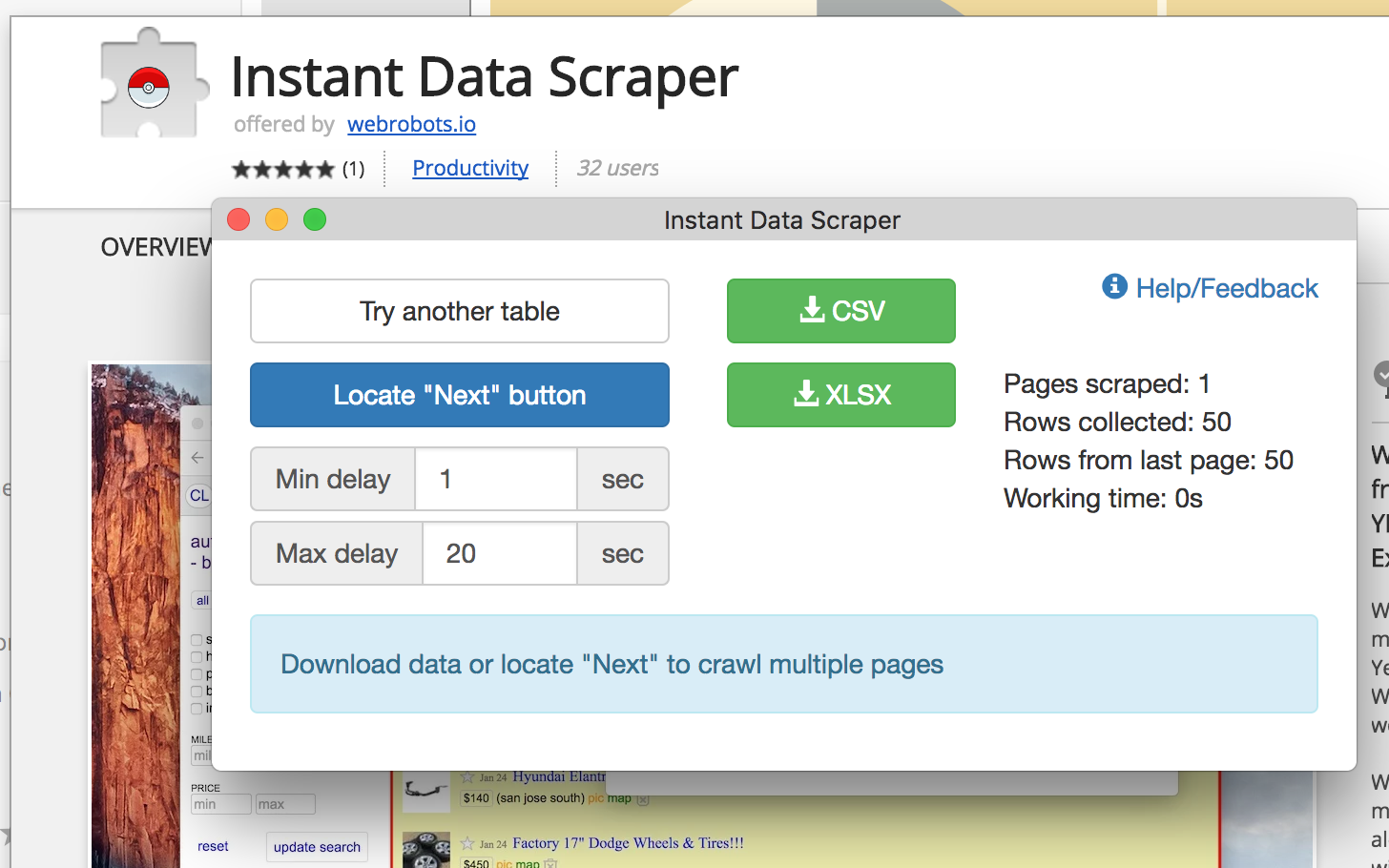Open the Productivity category link

pyautogui.click(x=470, y=168)
